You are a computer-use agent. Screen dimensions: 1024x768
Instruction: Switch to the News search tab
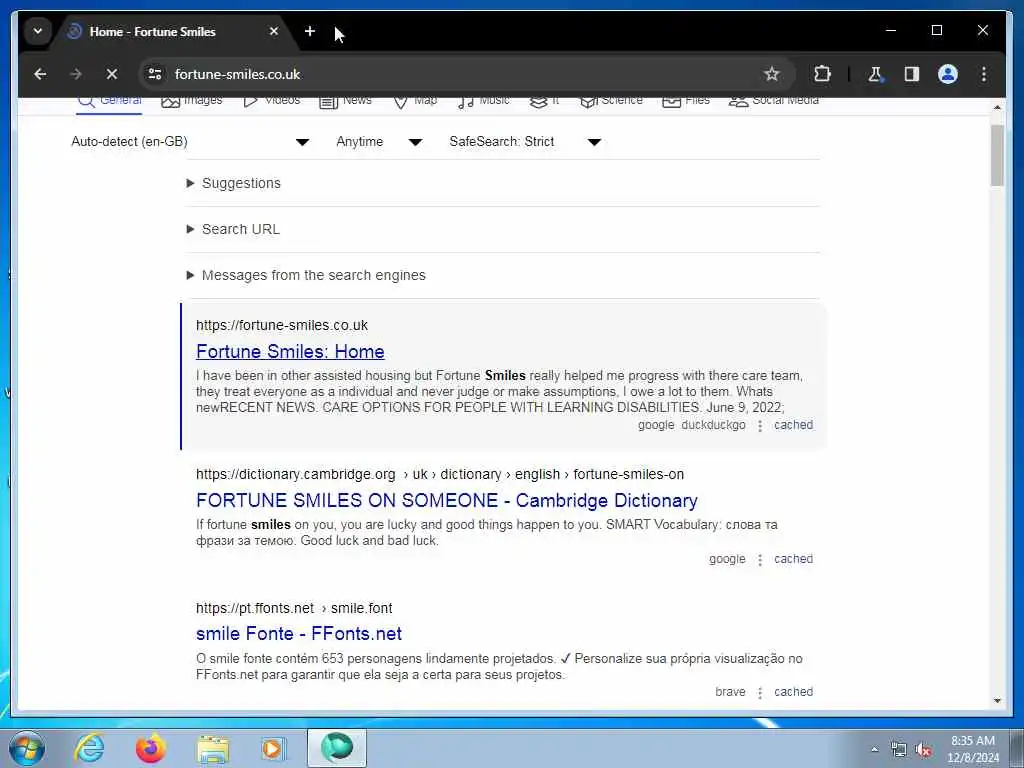tap(345, 101)
